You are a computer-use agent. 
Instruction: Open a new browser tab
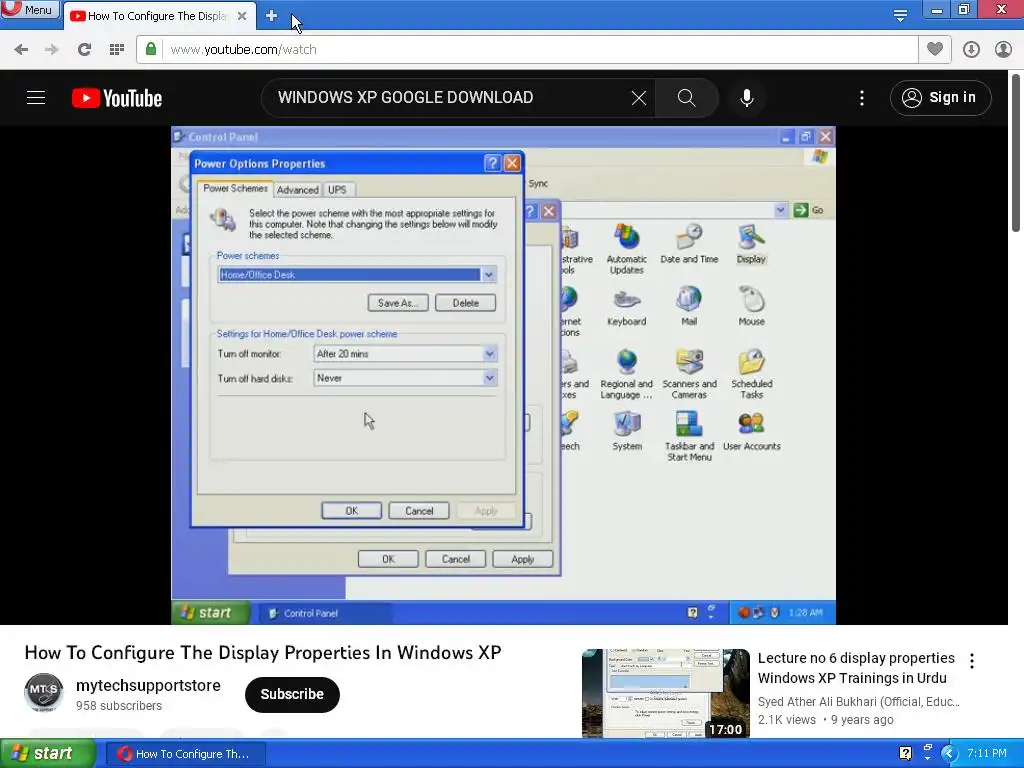pos(272,16)
